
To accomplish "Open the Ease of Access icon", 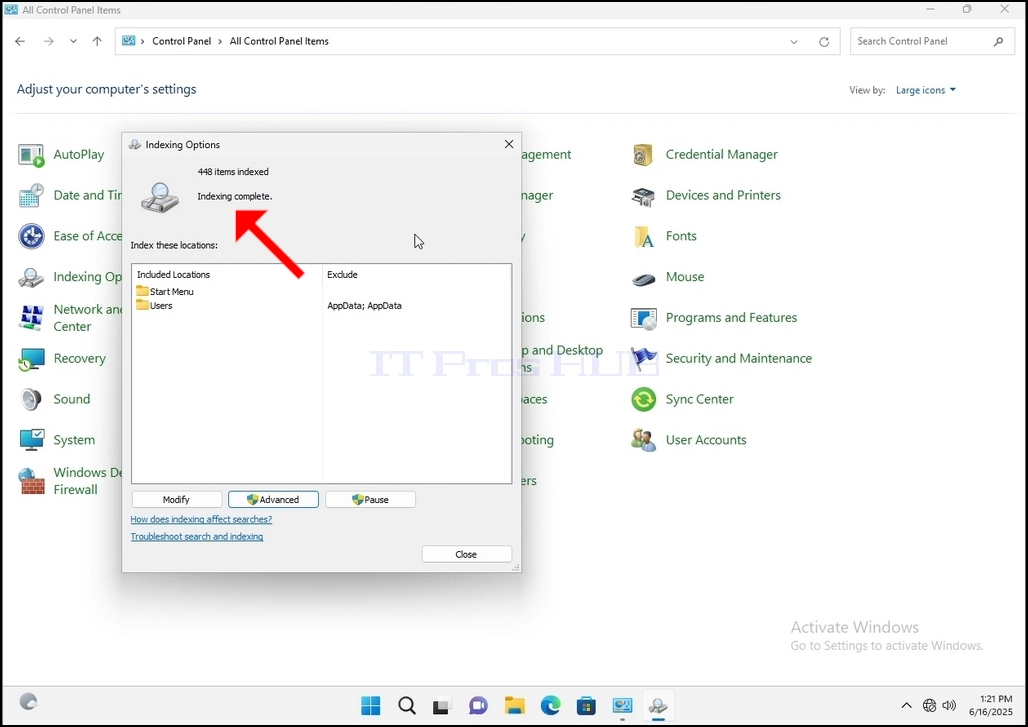I will (x=31, y=236).
